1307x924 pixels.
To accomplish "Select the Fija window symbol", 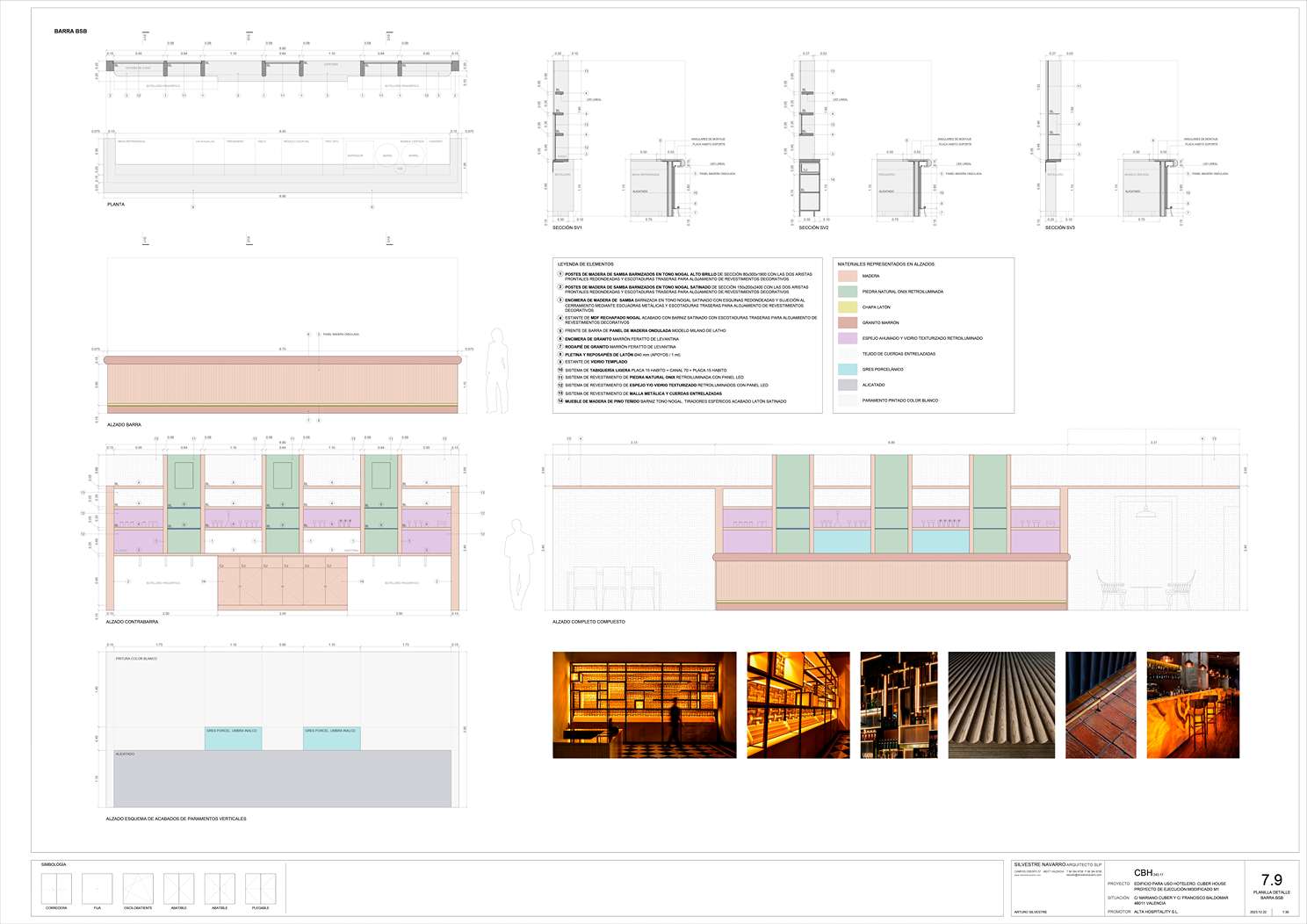I will pos(97,888).
